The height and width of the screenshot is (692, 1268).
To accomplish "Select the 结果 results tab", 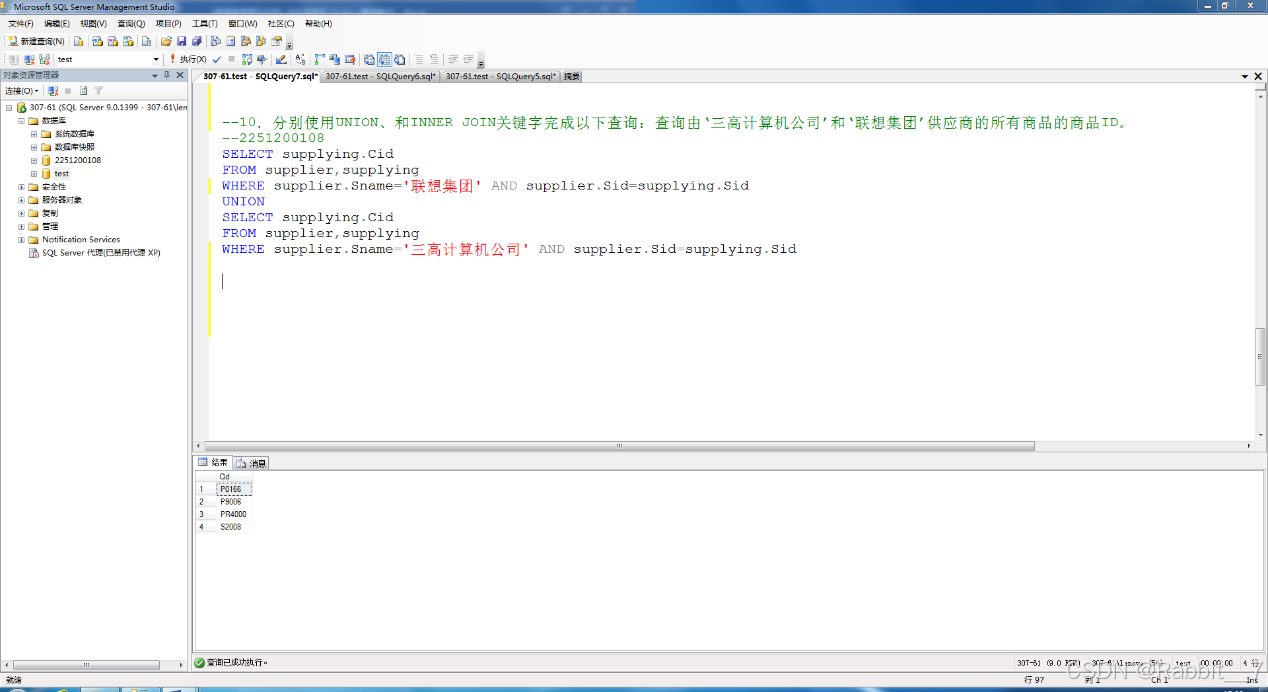I will coord(214,463).
